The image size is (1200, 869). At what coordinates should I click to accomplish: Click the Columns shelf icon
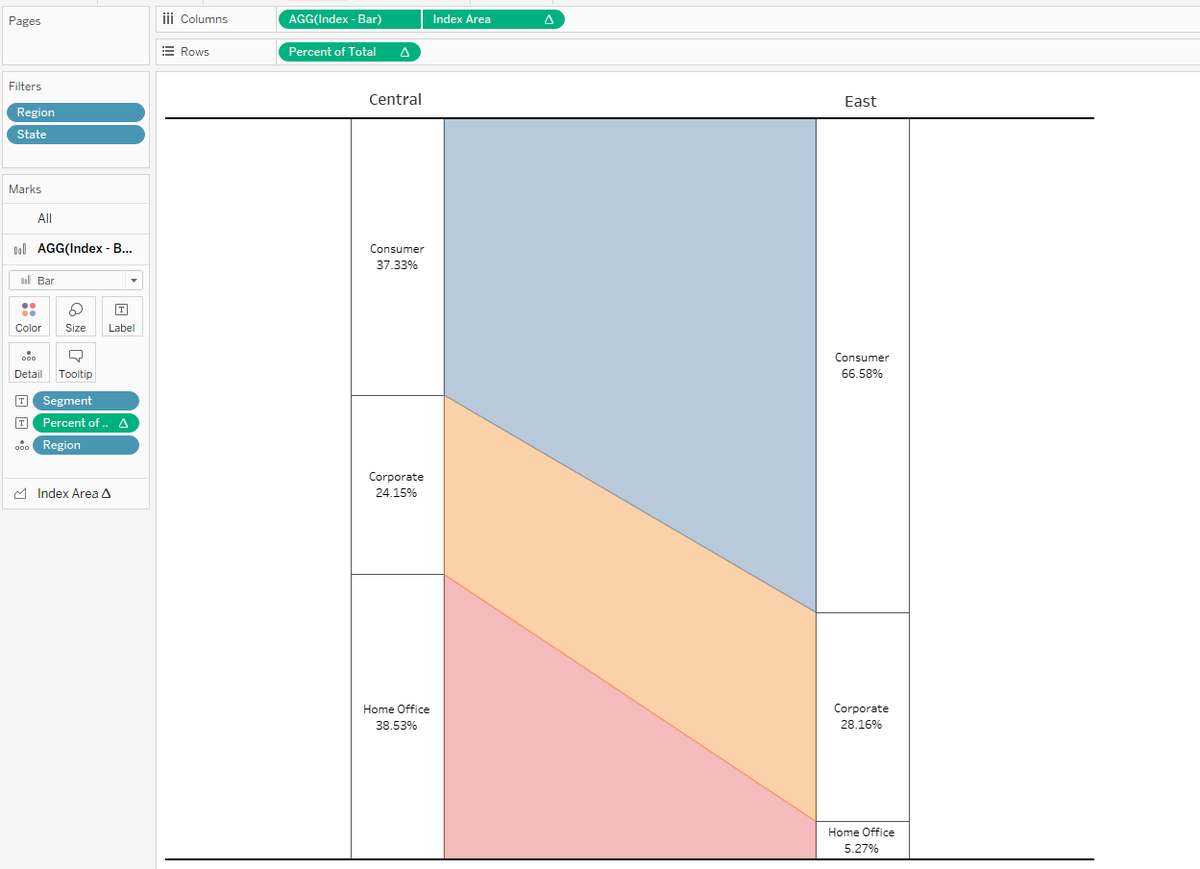(x=168, y=19)
